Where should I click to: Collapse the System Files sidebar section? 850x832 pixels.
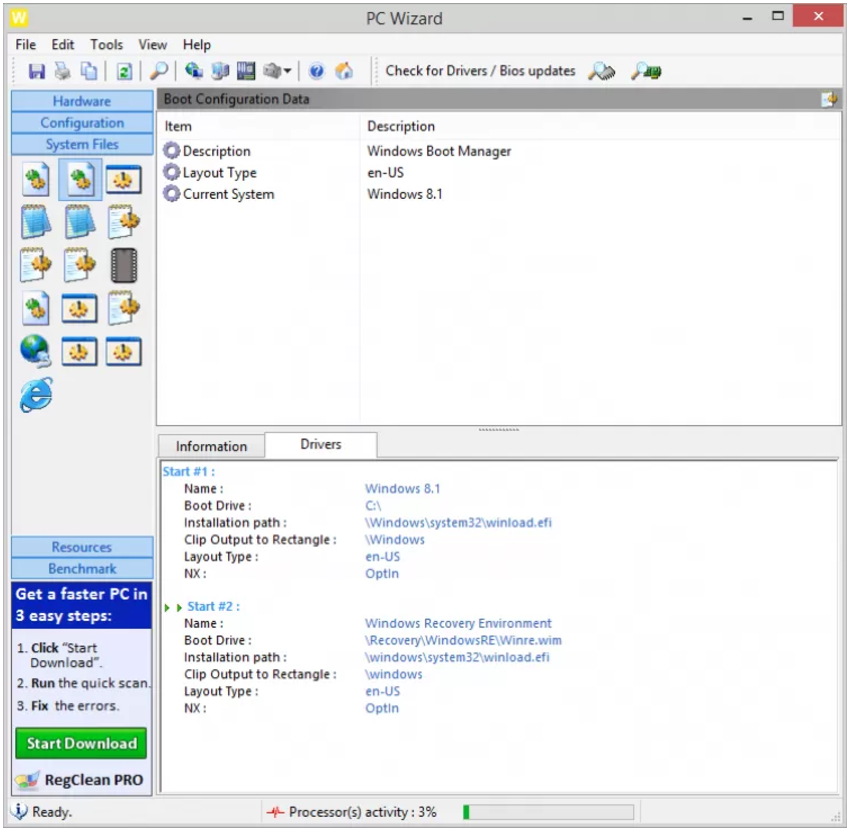tap(80, 143)
